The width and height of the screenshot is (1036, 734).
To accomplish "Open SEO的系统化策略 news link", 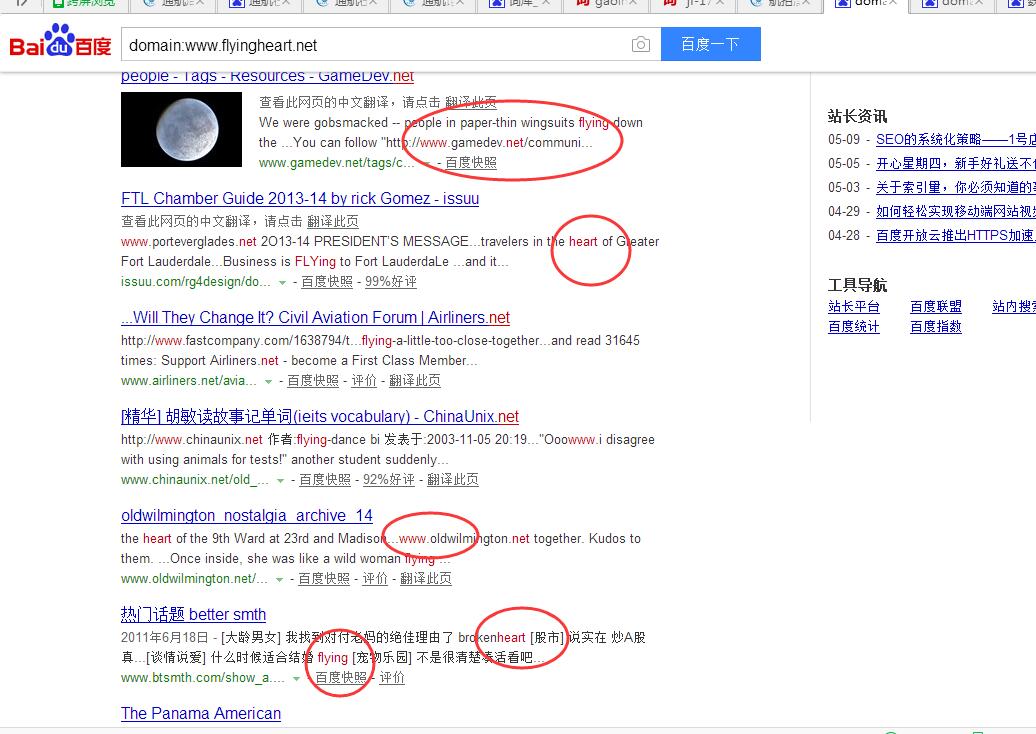I will tap(955, 139).
